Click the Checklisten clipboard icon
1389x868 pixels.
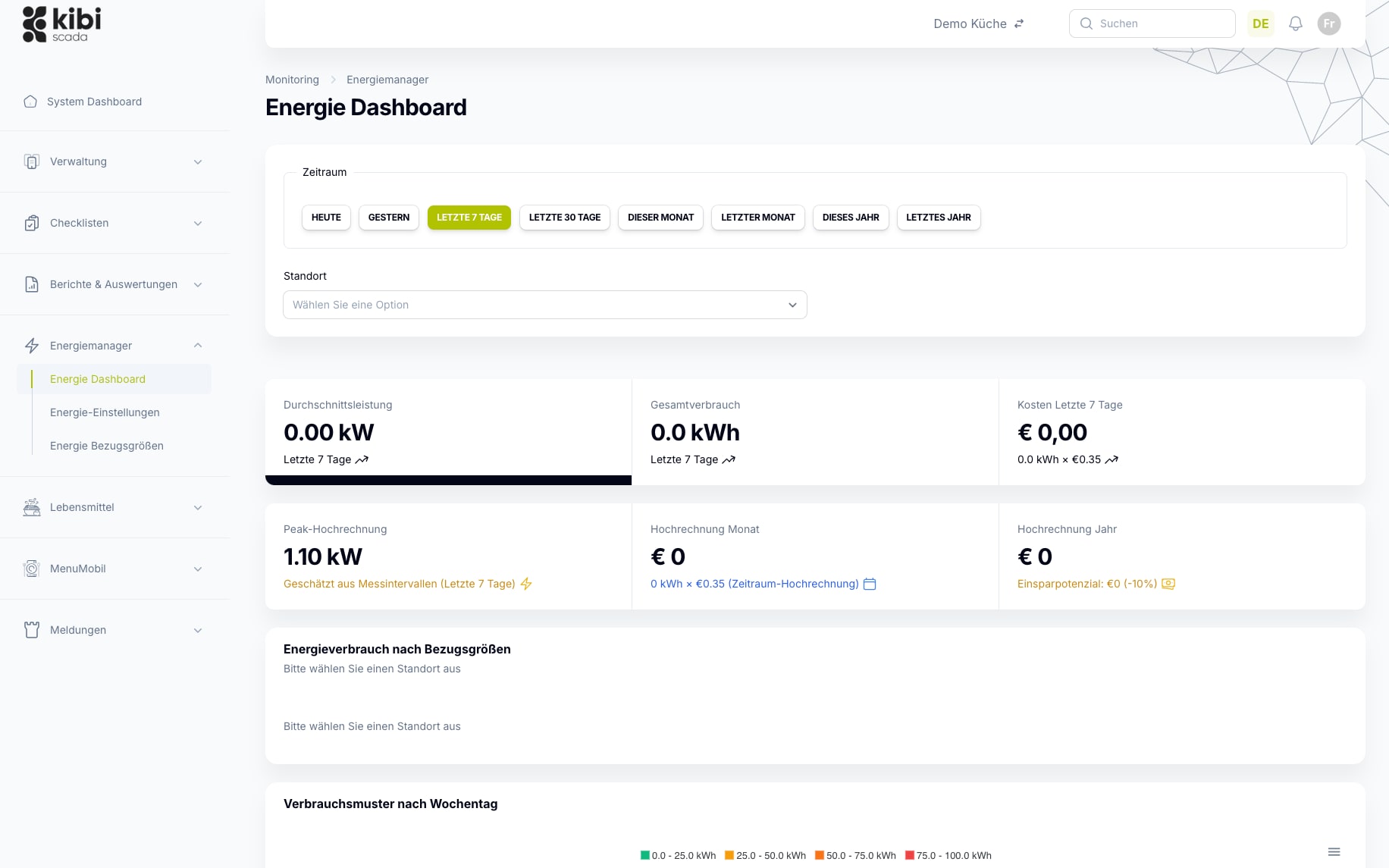pos(32,223)
